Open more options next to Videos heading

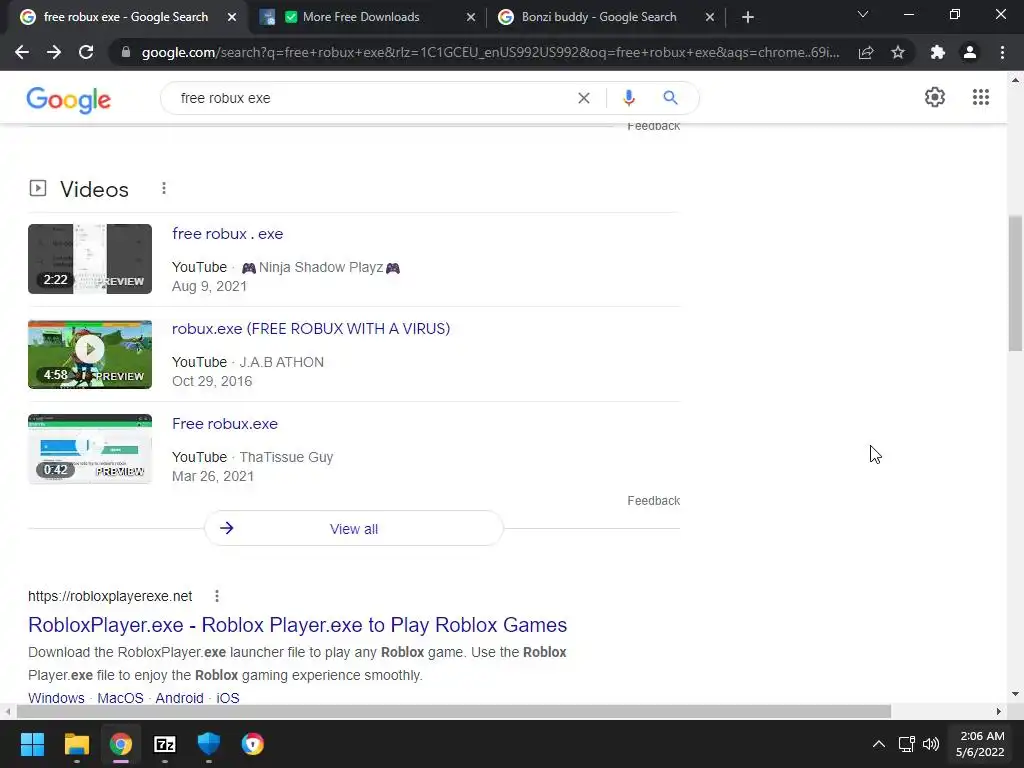point(164,188)
